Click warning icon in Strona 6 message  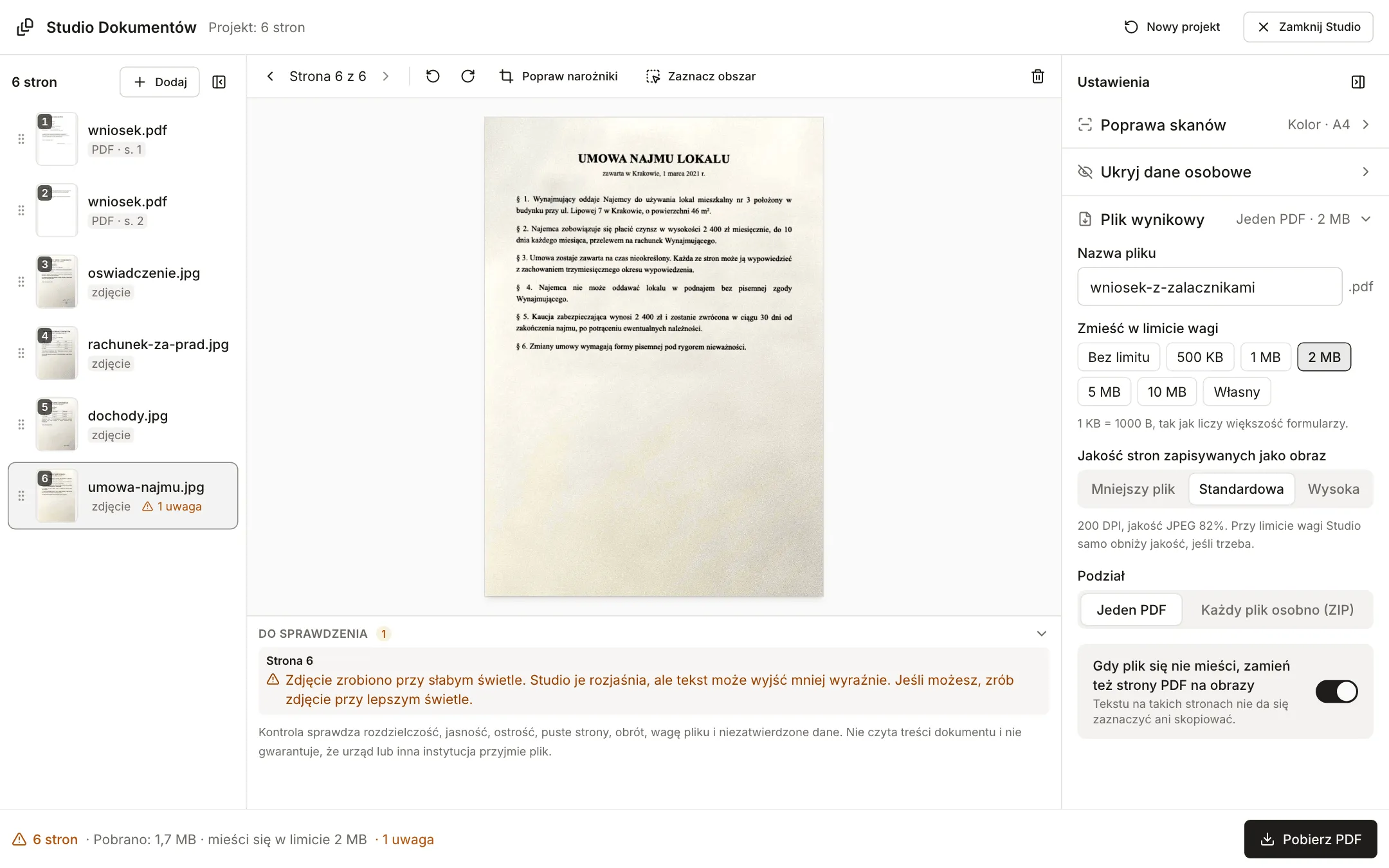[273, 680]
